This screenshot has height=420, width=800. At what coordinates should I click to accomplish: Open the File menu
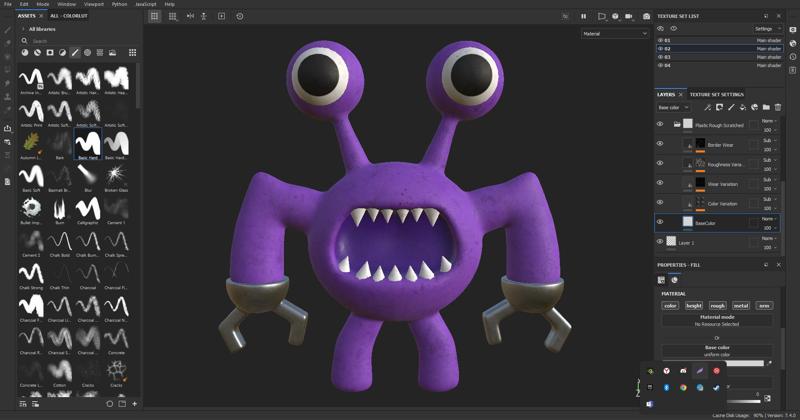coord(8,4)
